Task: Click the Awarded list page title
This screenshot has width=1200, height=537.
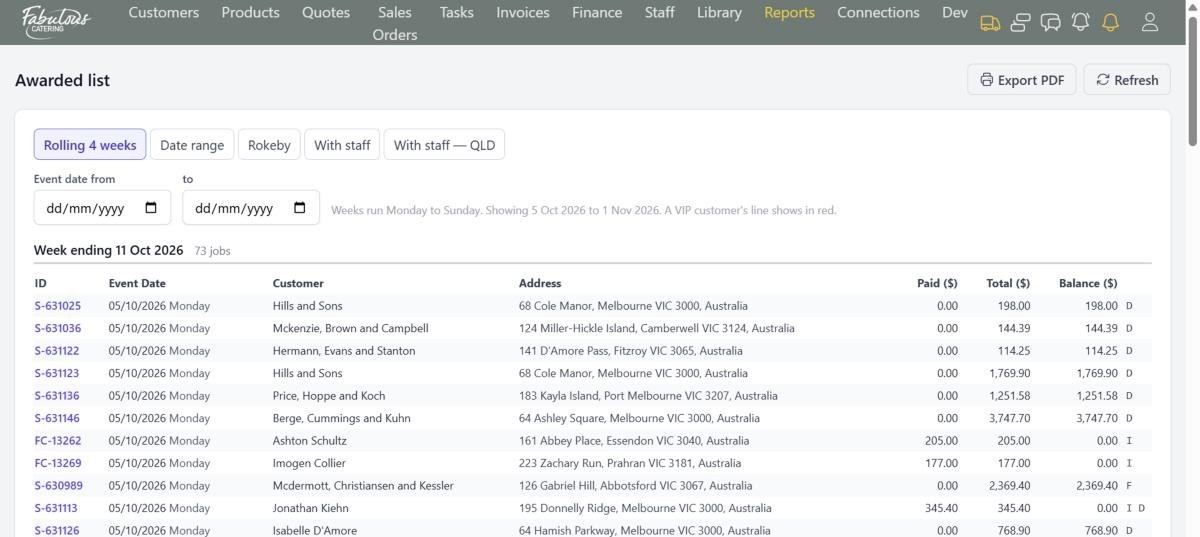Action: (x=62, y=80)
